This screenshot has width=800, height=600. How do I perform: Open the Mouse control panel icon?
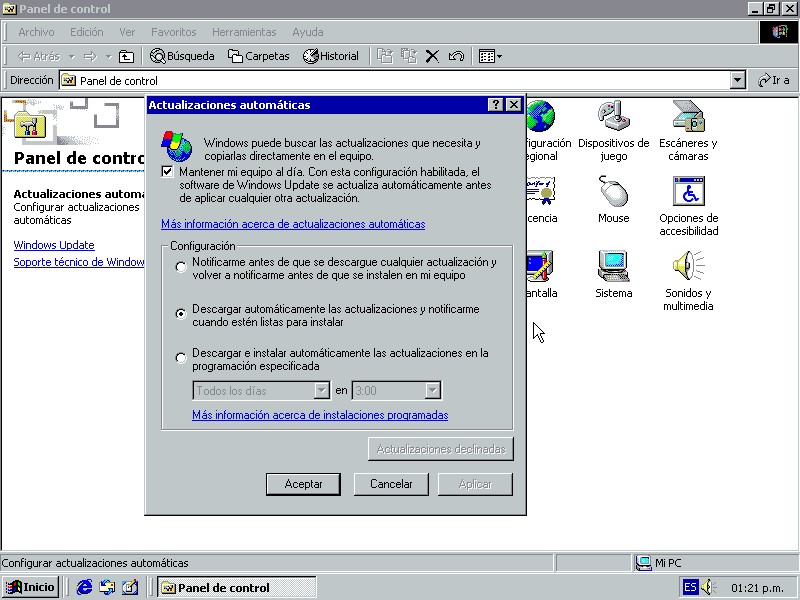point(613,200)
